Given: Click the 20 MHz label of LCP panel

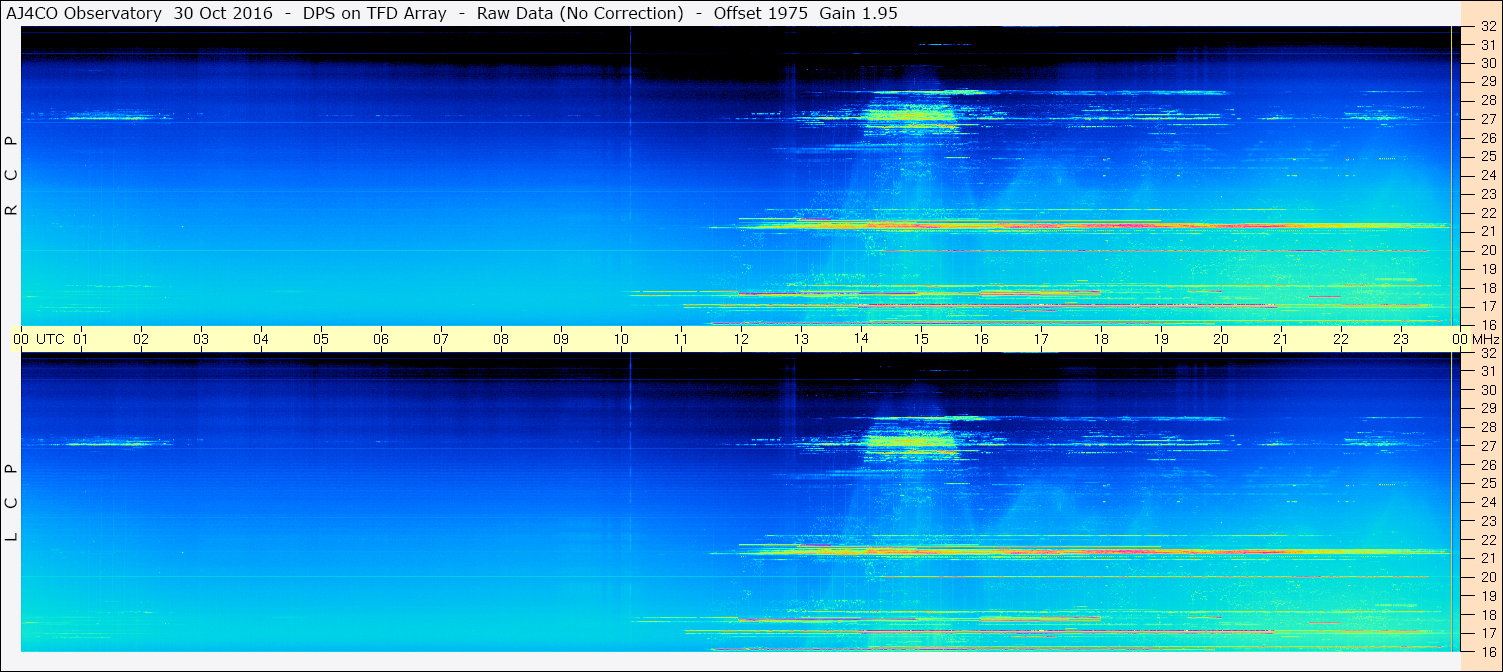Looking at the screenshot, I should point(1487,577).
